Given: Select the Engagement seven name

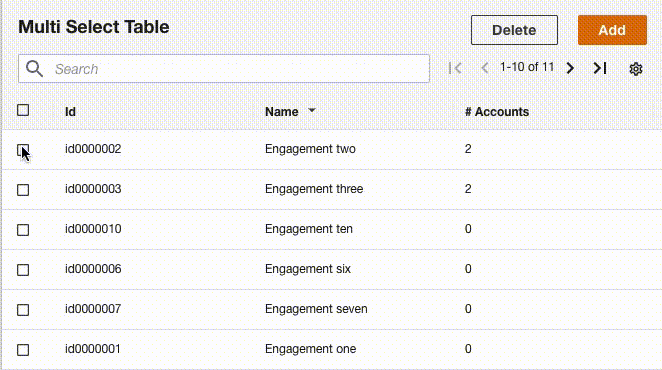Looking at the screenshot, I should 316,309.
